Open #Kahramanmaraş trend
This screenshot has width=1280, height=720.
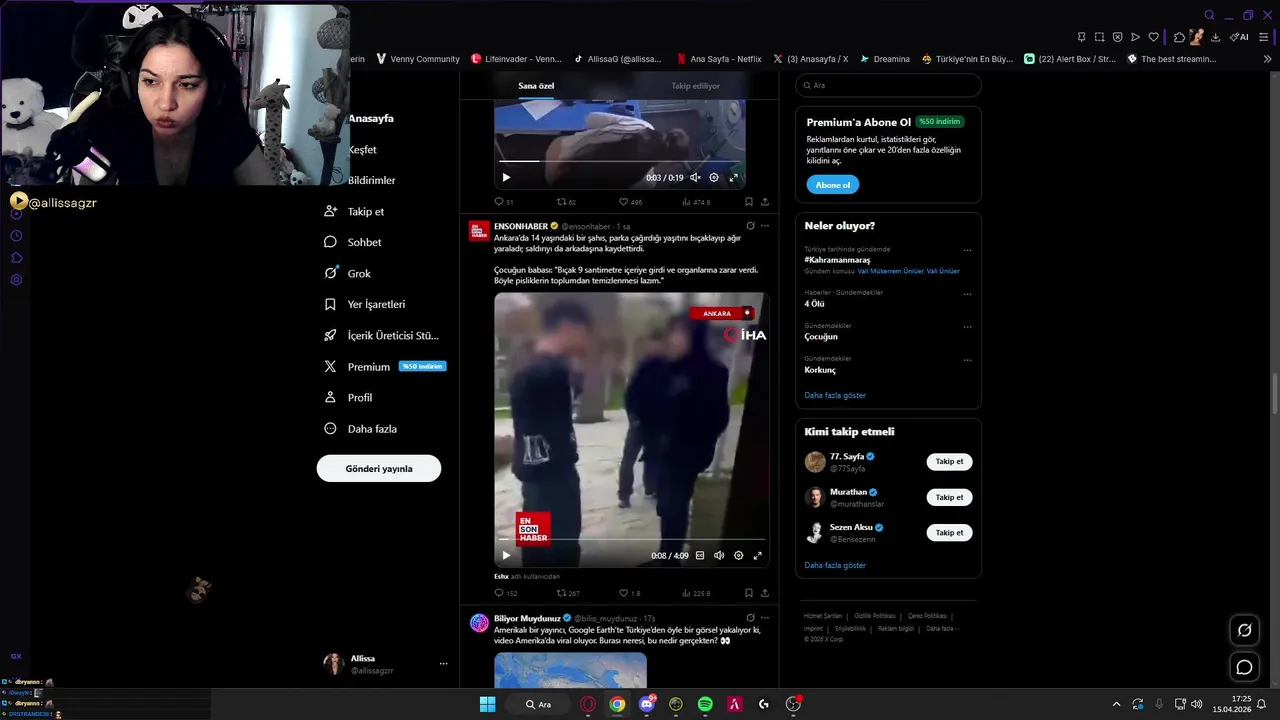[x=837, y=260]
